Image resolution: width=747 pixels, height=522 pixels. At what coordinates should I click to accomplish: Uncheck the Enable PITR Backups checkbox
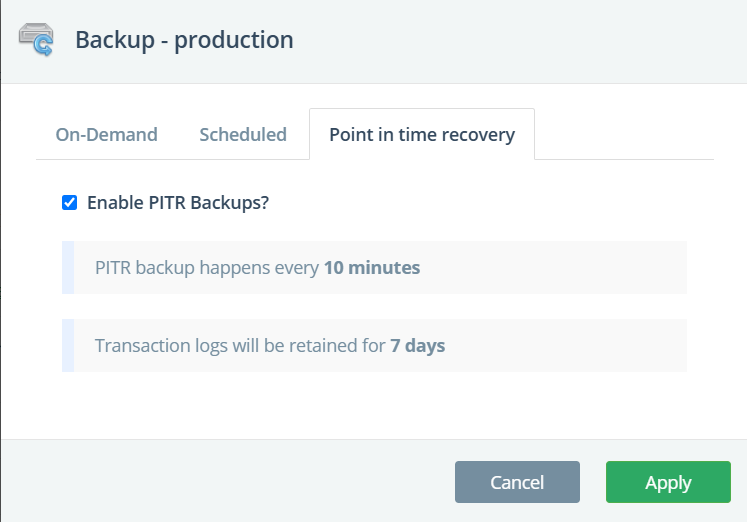pos(70,202)
